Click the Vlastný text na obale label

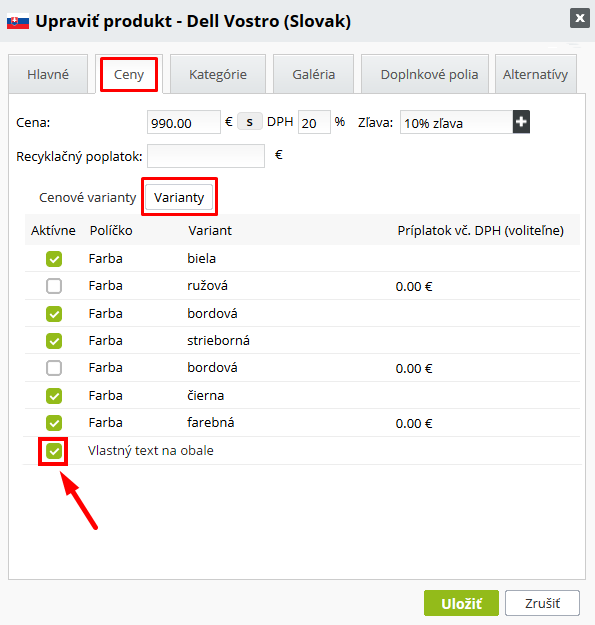tap(151, 450)
